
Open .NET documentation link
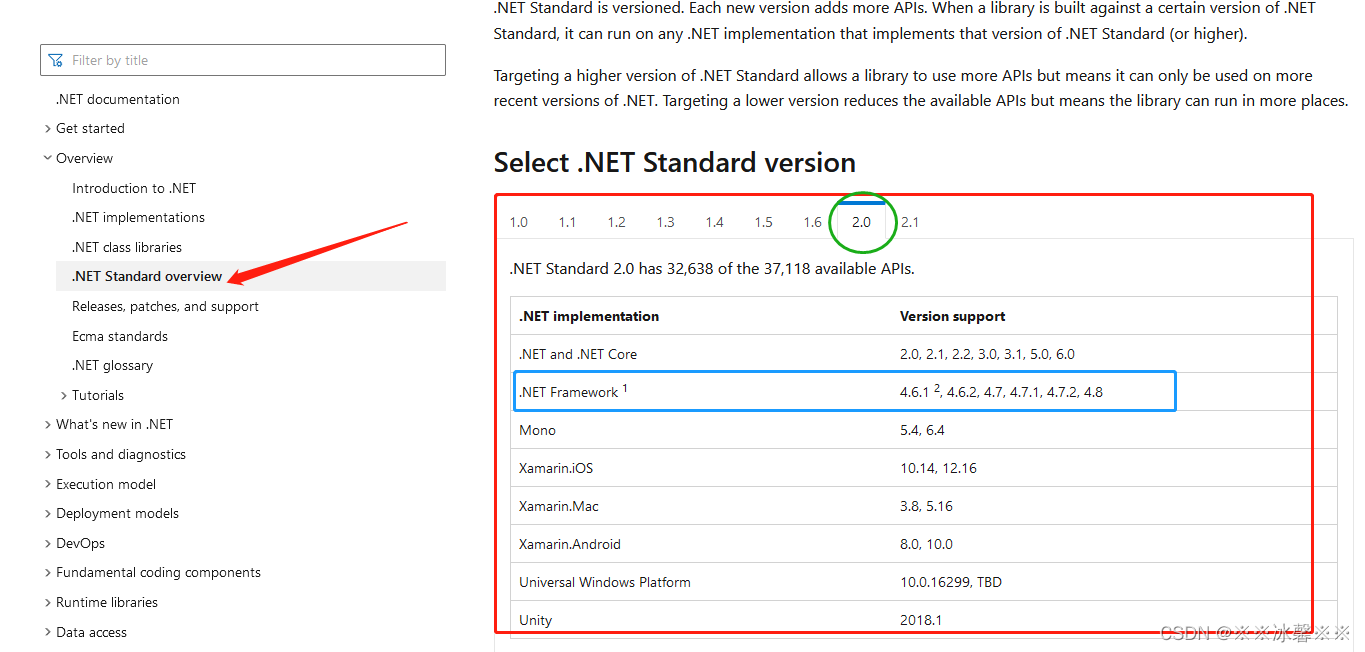coord(118,99)
